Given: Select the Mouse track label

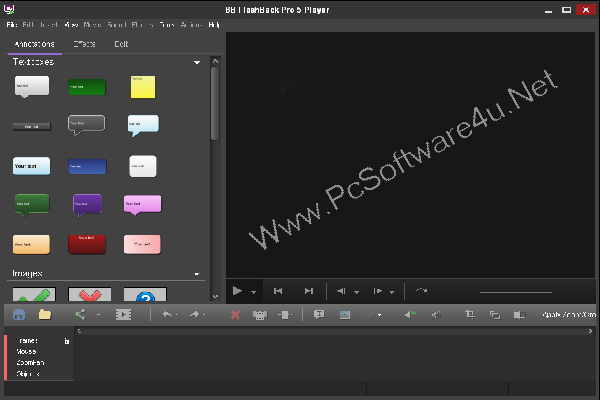Looking at the screenshot, I should 26,351.
